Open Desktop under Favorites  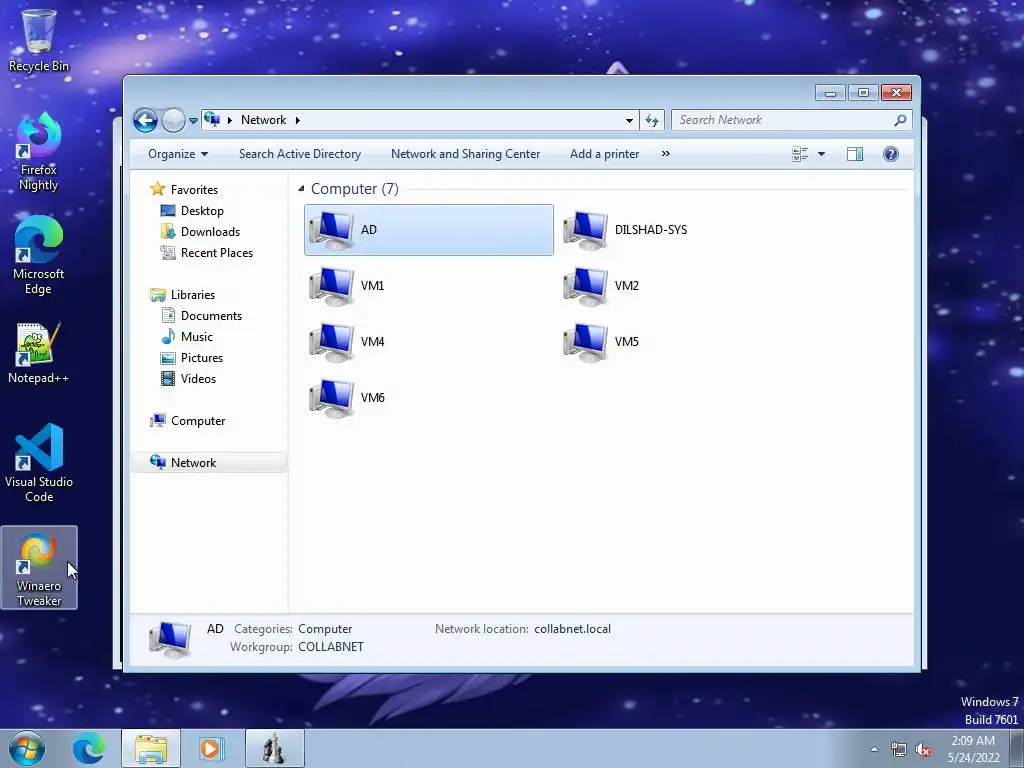click(x=202, y=211)
